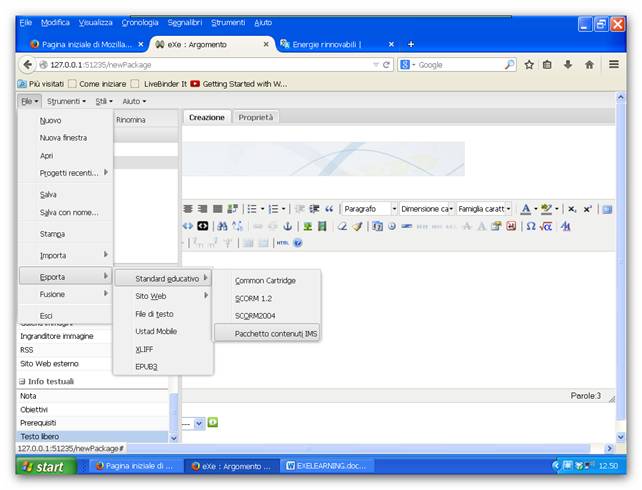The width and height of the screenshot is (642, 490).
Task: Insert an anchor with the anchor icon
Action: tap(287, 226)
